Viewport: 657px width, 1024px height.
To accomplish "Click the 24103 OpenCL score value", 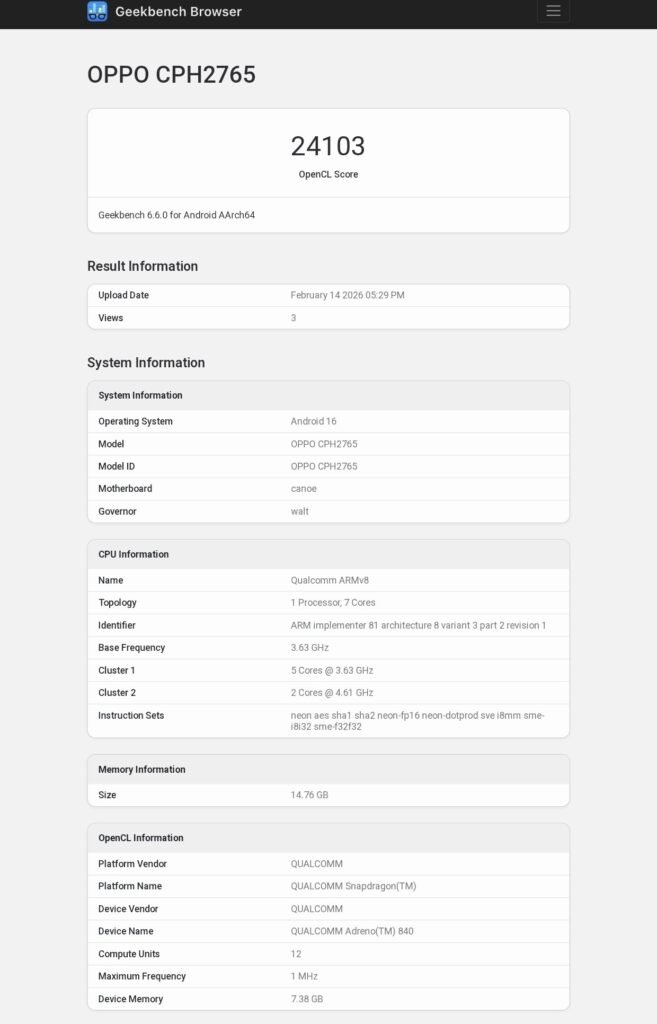I will pyautogui.click(x=328, y=145).
